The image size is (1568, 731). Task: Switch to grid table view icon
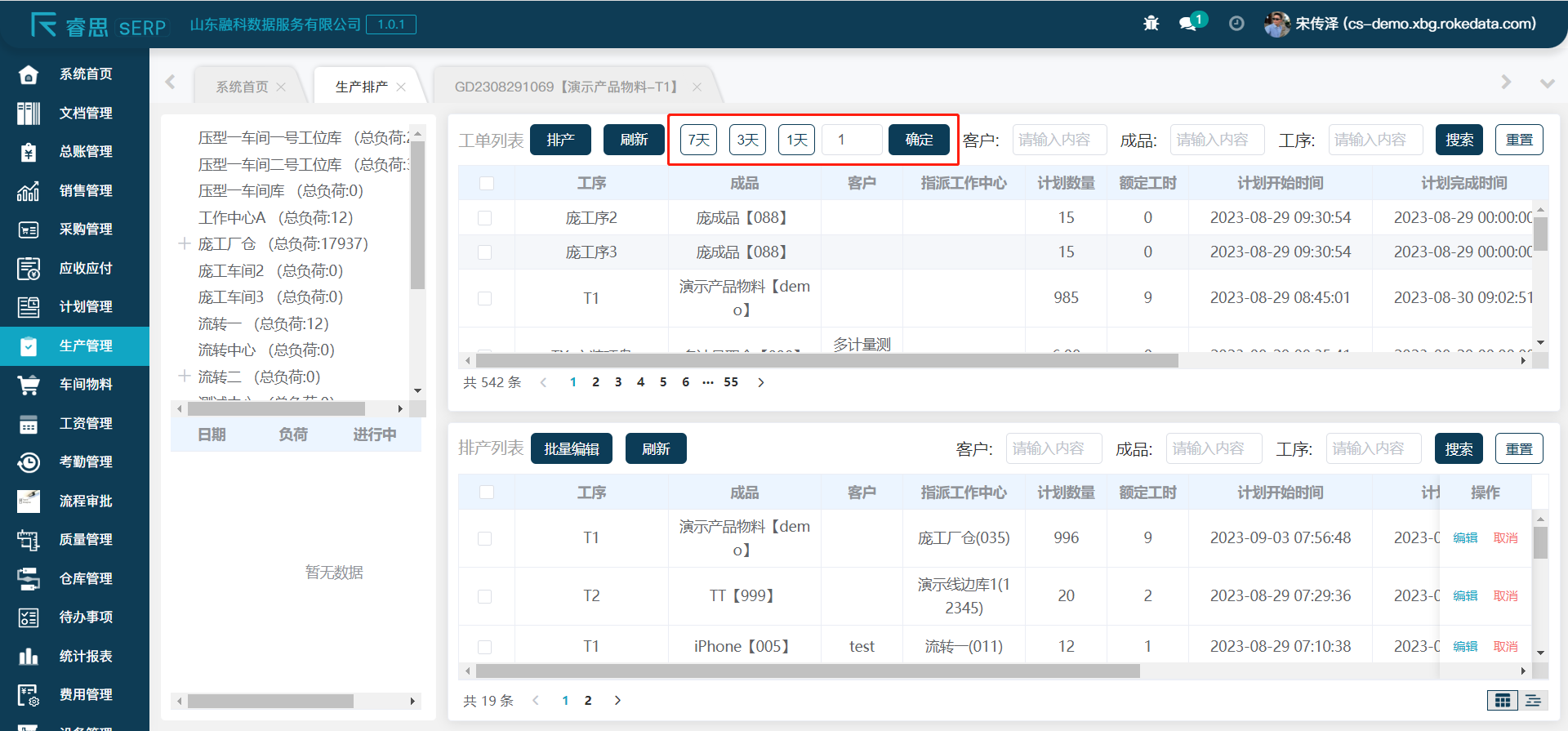pos(1502,701)
